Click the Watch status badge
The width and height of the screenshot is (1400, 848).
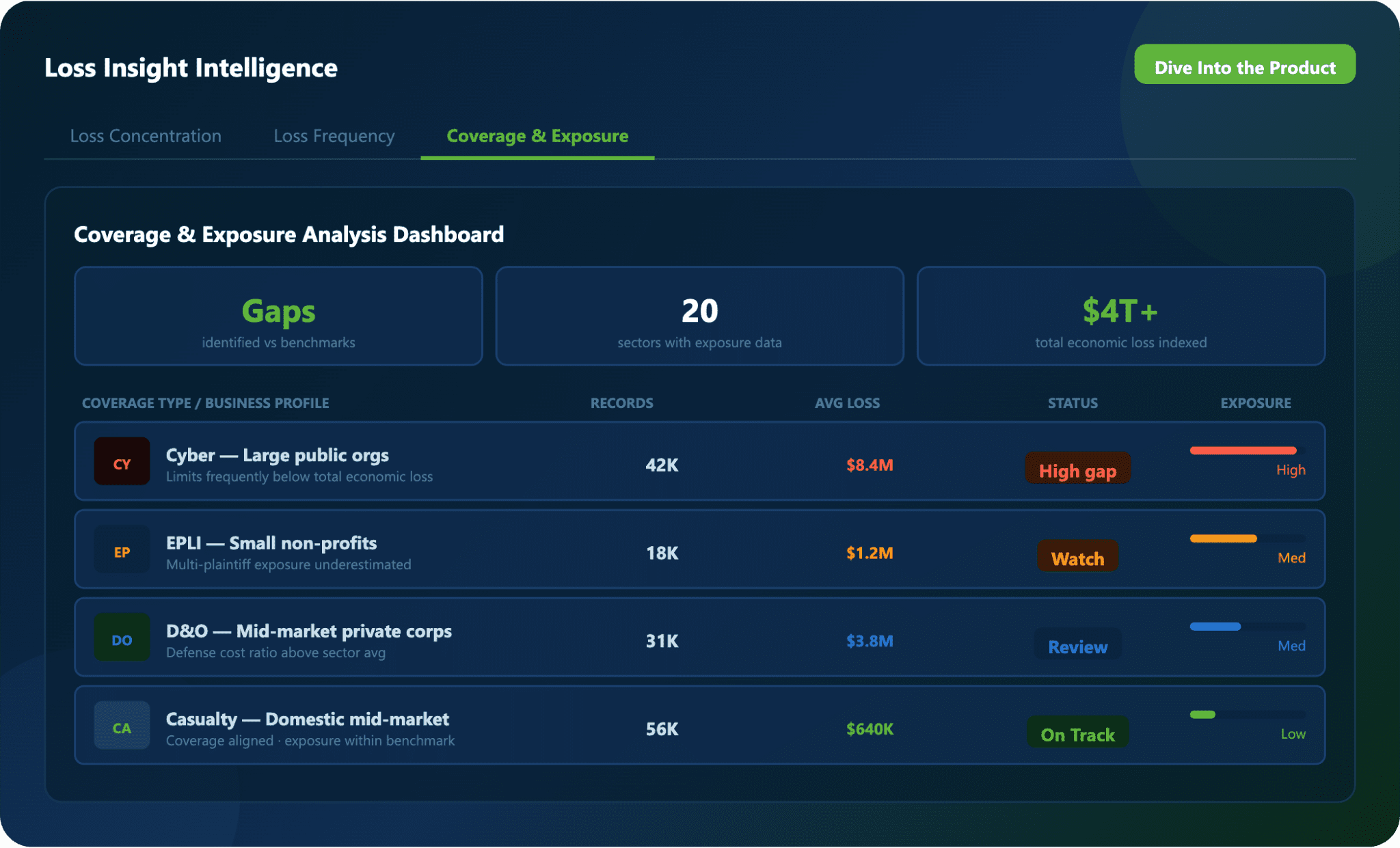[x=1077, y=557]
